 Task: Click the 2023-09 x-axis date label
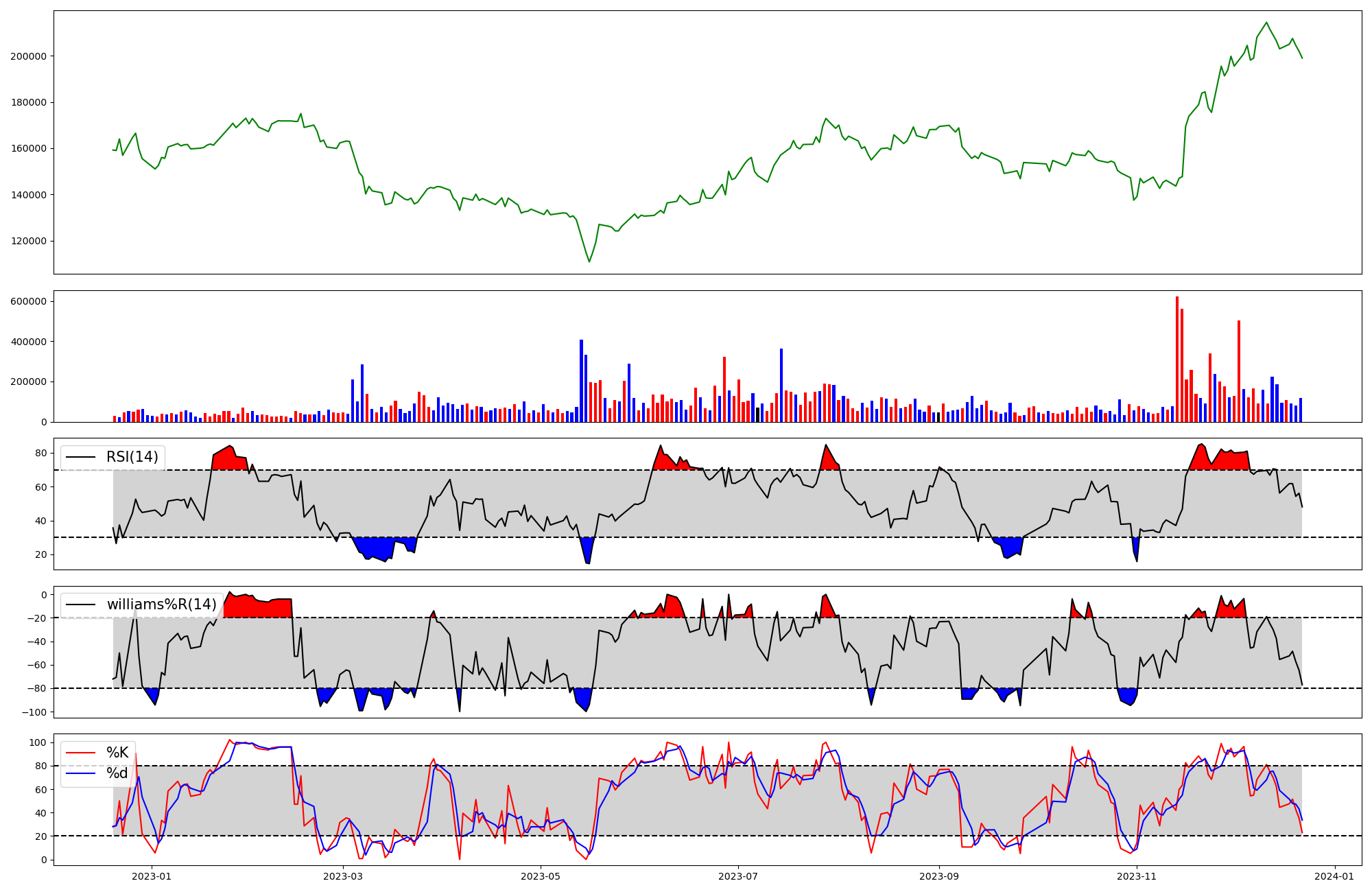tap(939, 876)
